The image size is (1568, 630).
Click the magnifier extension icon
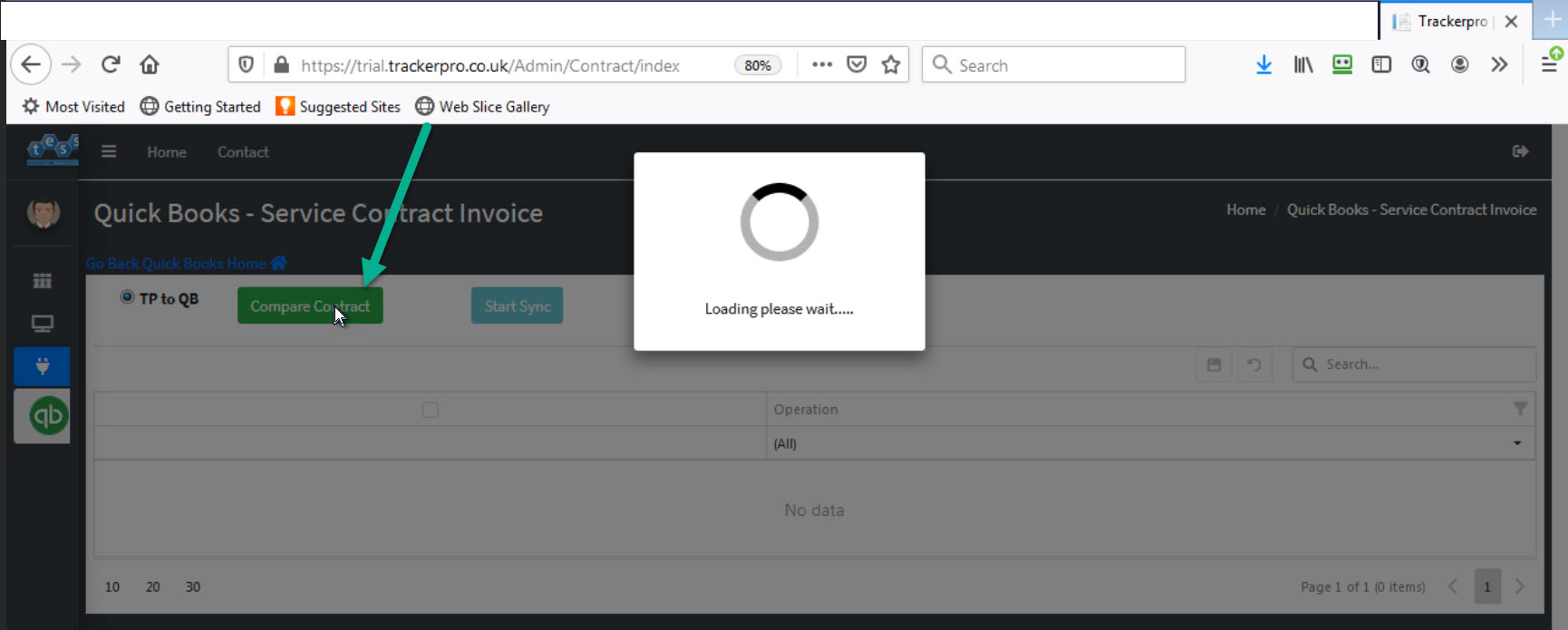coord(1420,65)
